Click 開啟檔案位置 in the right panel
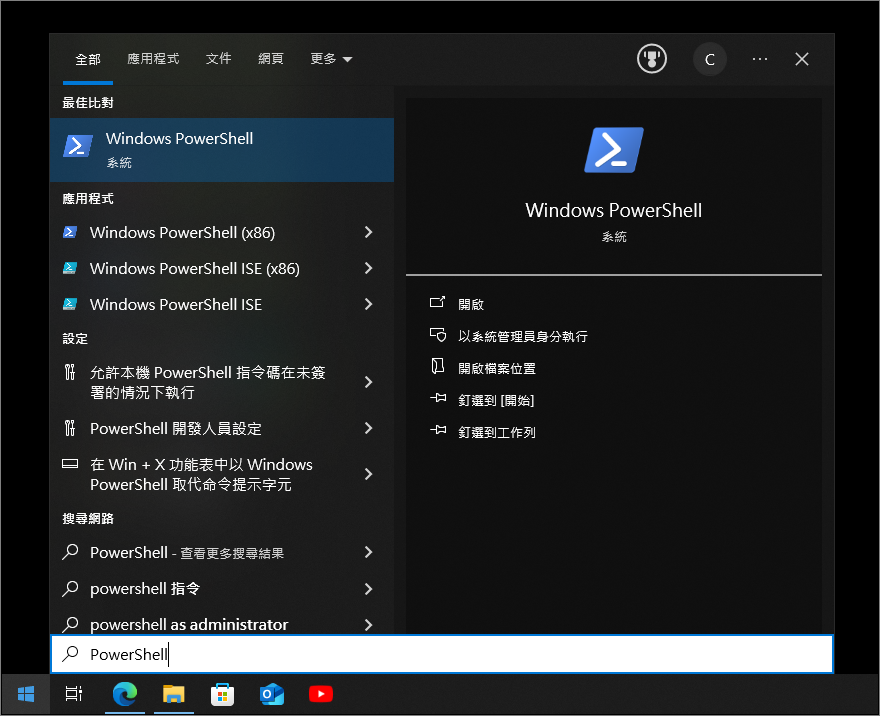This screenshot has height=716, width=880. [x=496, y=368]
